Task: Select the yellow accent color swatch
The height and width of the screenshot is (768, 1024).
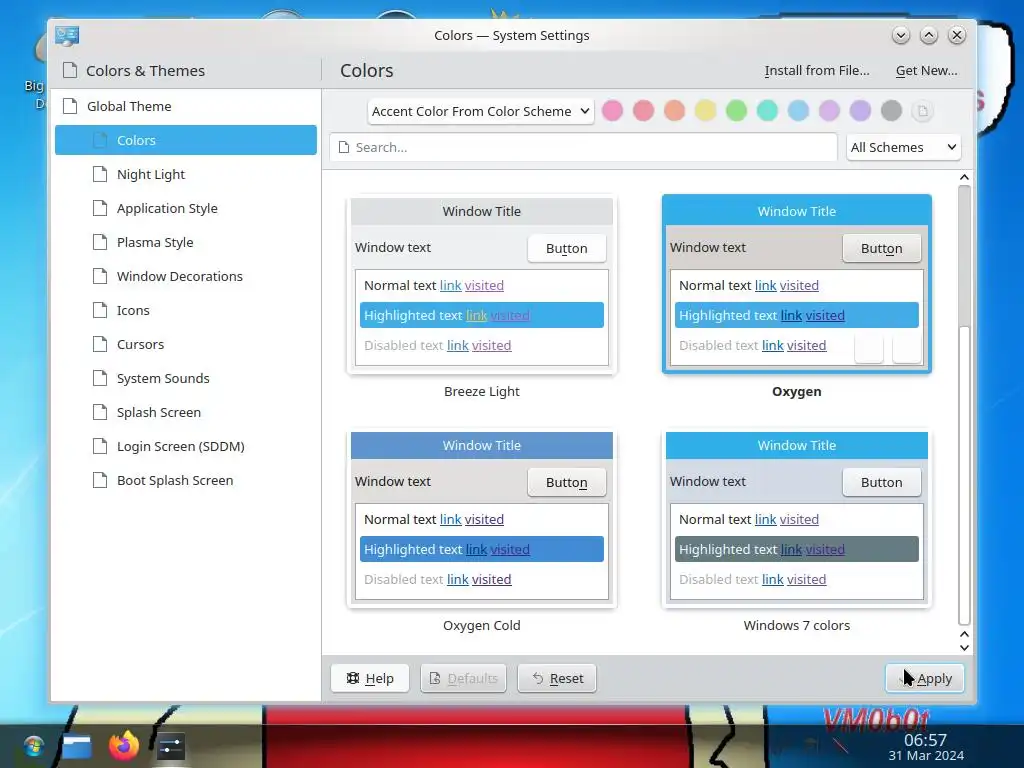Action: coord(705,111)
